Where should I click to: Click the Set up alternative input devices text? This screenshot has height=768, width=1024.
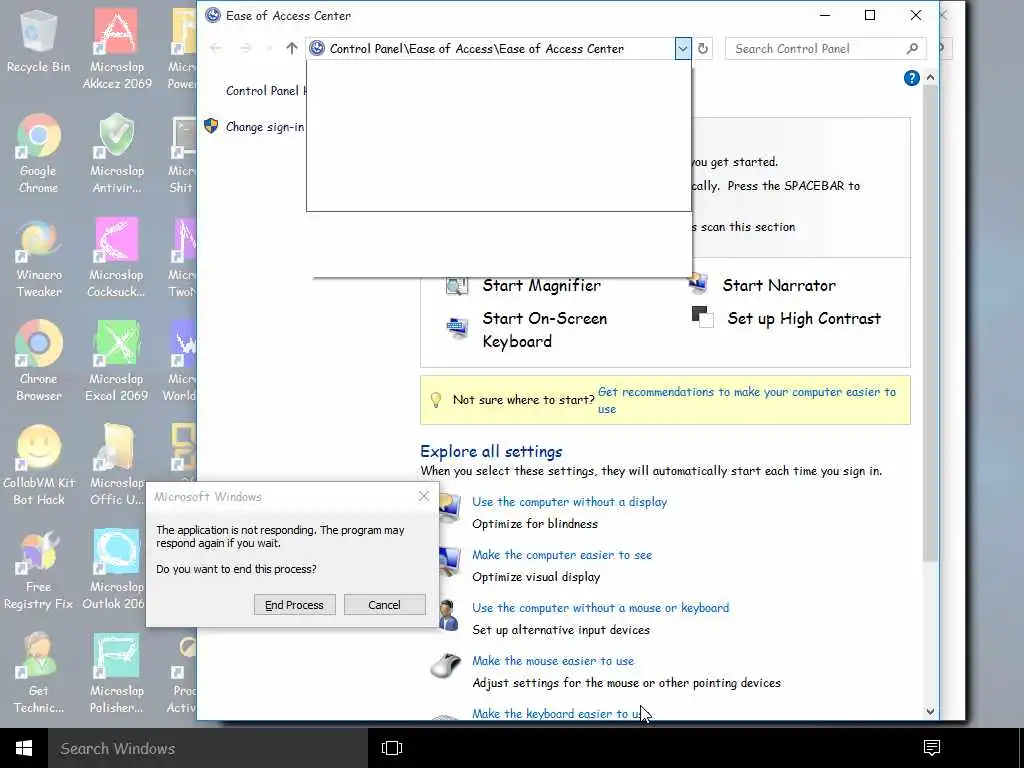(561, 630)
